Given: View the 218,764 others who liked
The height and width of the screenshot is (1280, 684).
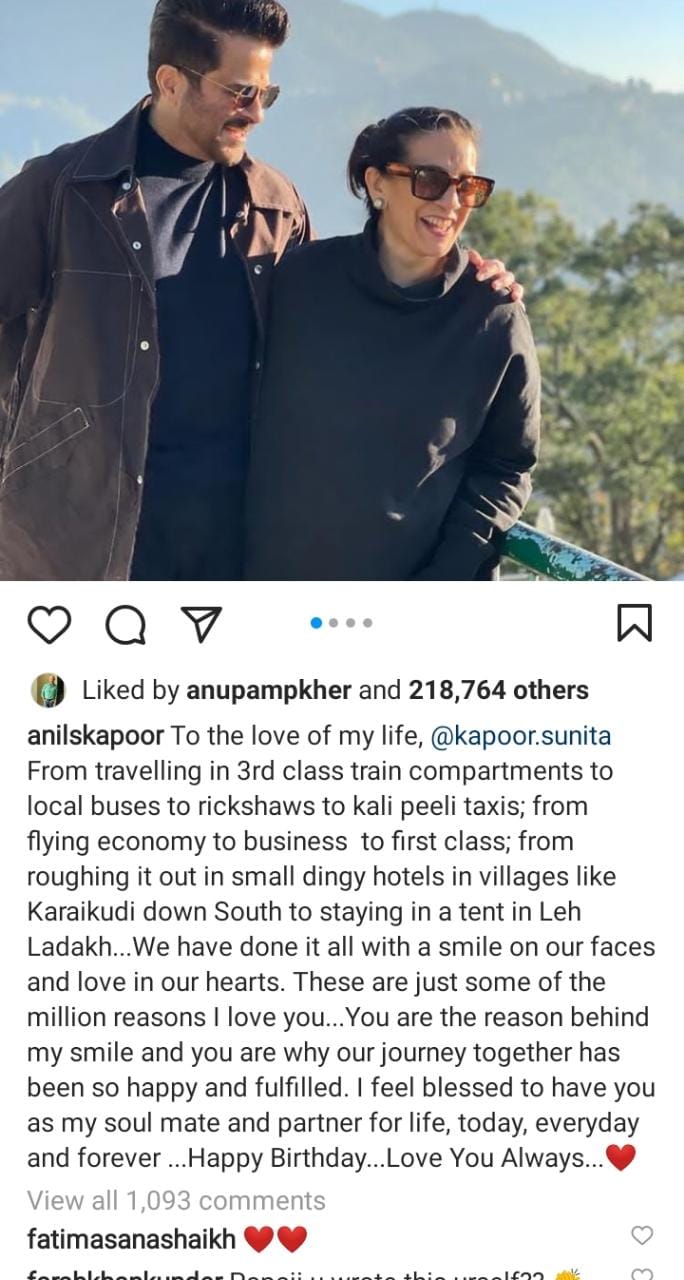Looking at the screenshot, I should click(498, 690).
